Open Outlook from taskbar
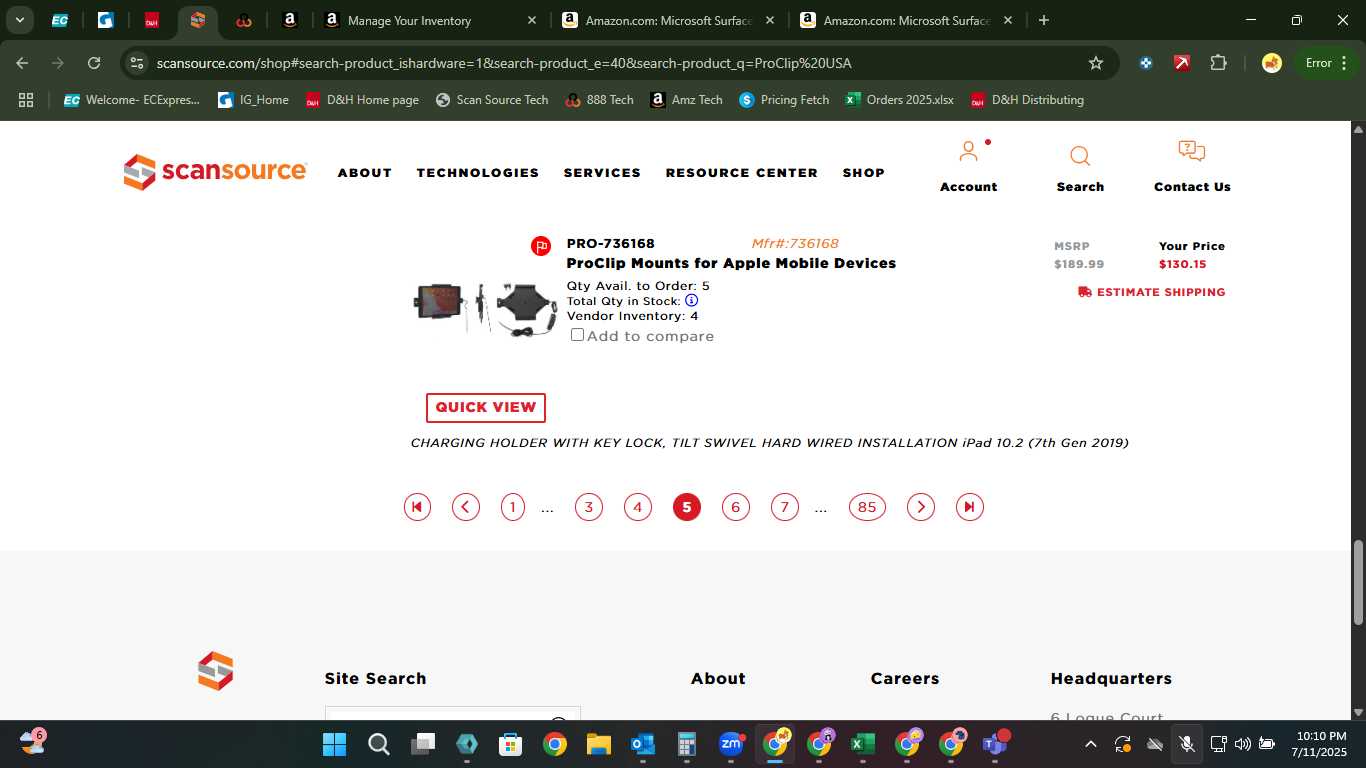Viewport: 1366px width, 768px height. [x=642, y=744]
